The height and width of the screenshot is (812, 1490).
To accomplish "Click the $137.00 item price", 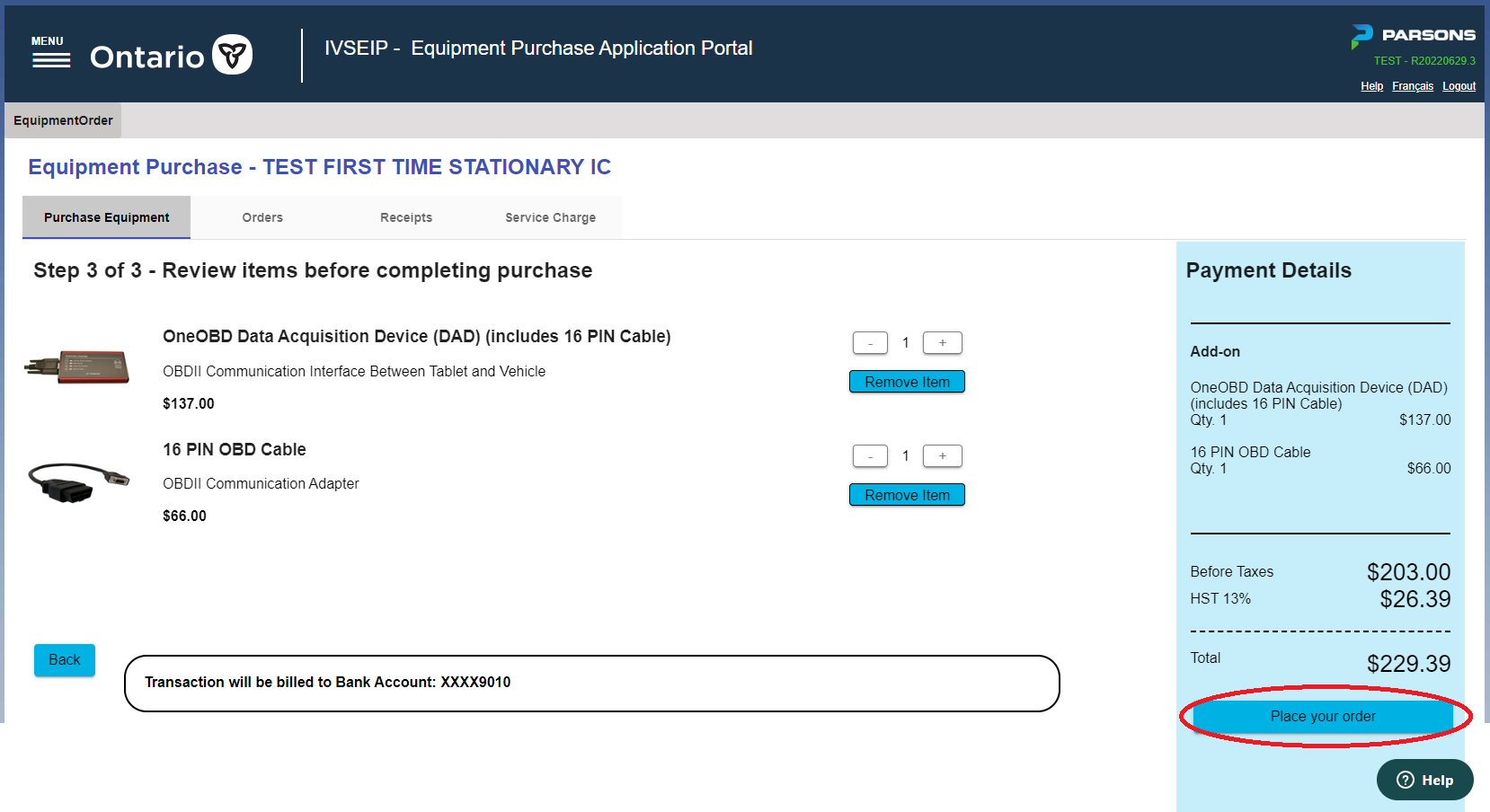I will [x=189, y=403].
